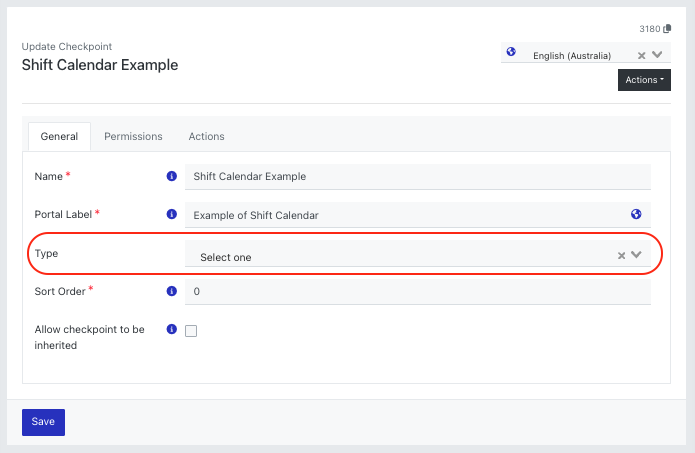Click the Name input field
The width and height of the screenshot is (695, 453).
[418, 176]
